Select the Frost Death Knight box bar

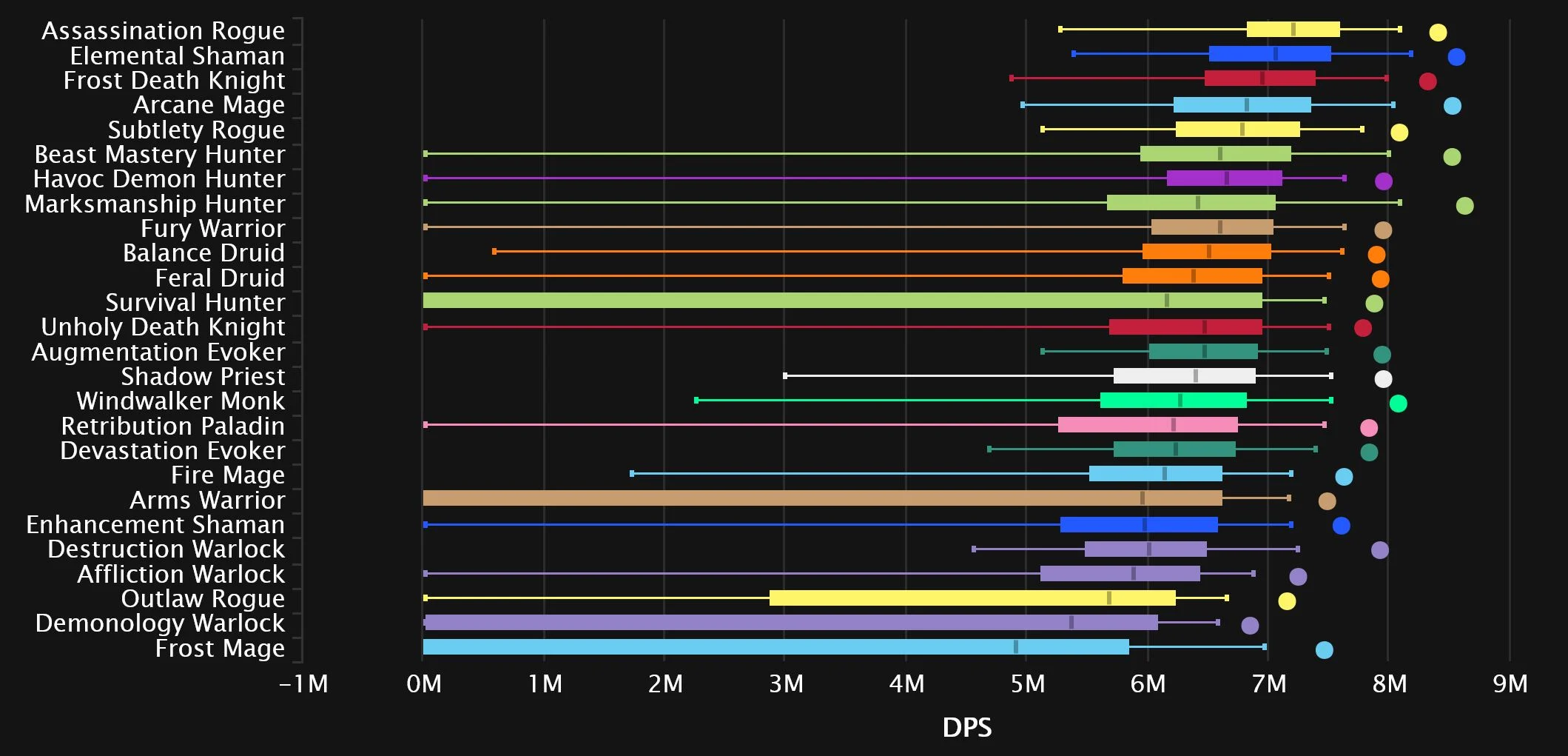(1259, 78)
